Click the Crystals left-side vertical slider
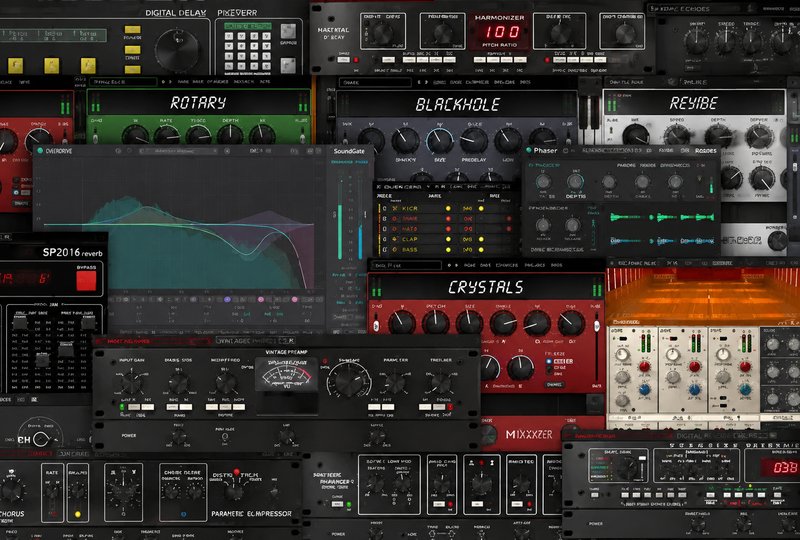 point(377,327)
